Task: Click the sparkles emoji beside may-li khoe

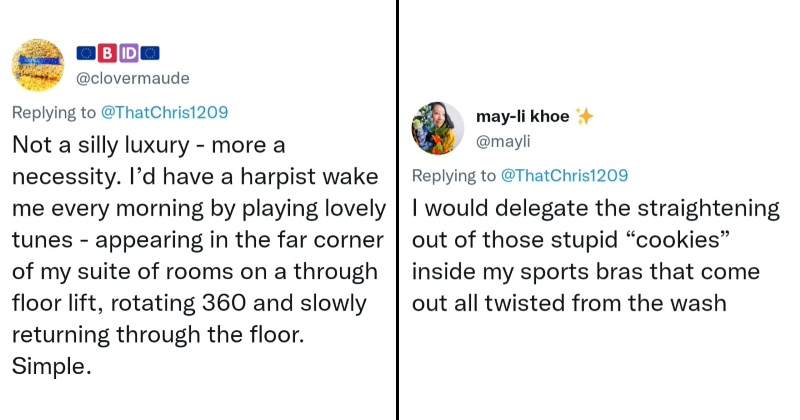Action: (585, 117)
